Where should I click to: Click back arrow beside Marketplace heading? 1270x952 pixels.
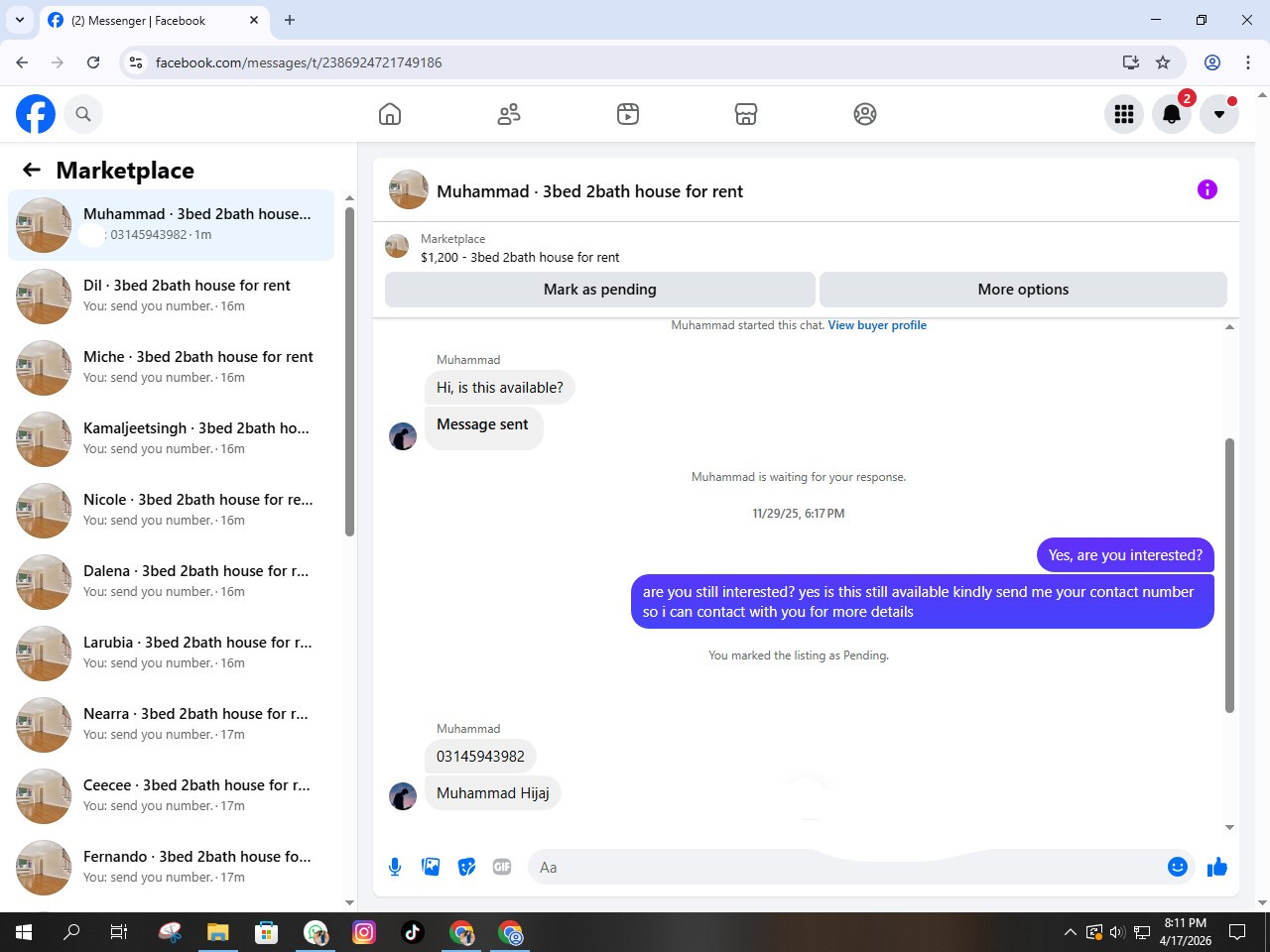(x=32, y=171)
